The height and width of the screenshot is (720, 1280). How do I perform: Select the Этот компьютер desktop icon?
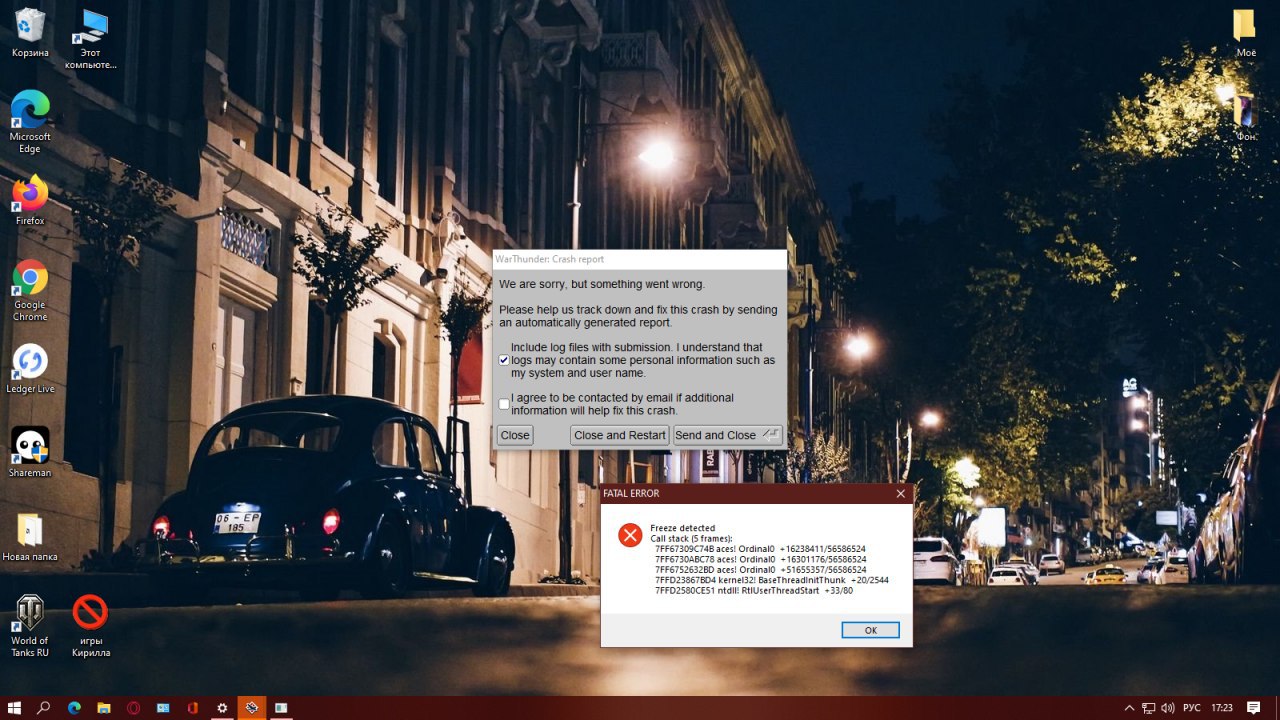90,38
